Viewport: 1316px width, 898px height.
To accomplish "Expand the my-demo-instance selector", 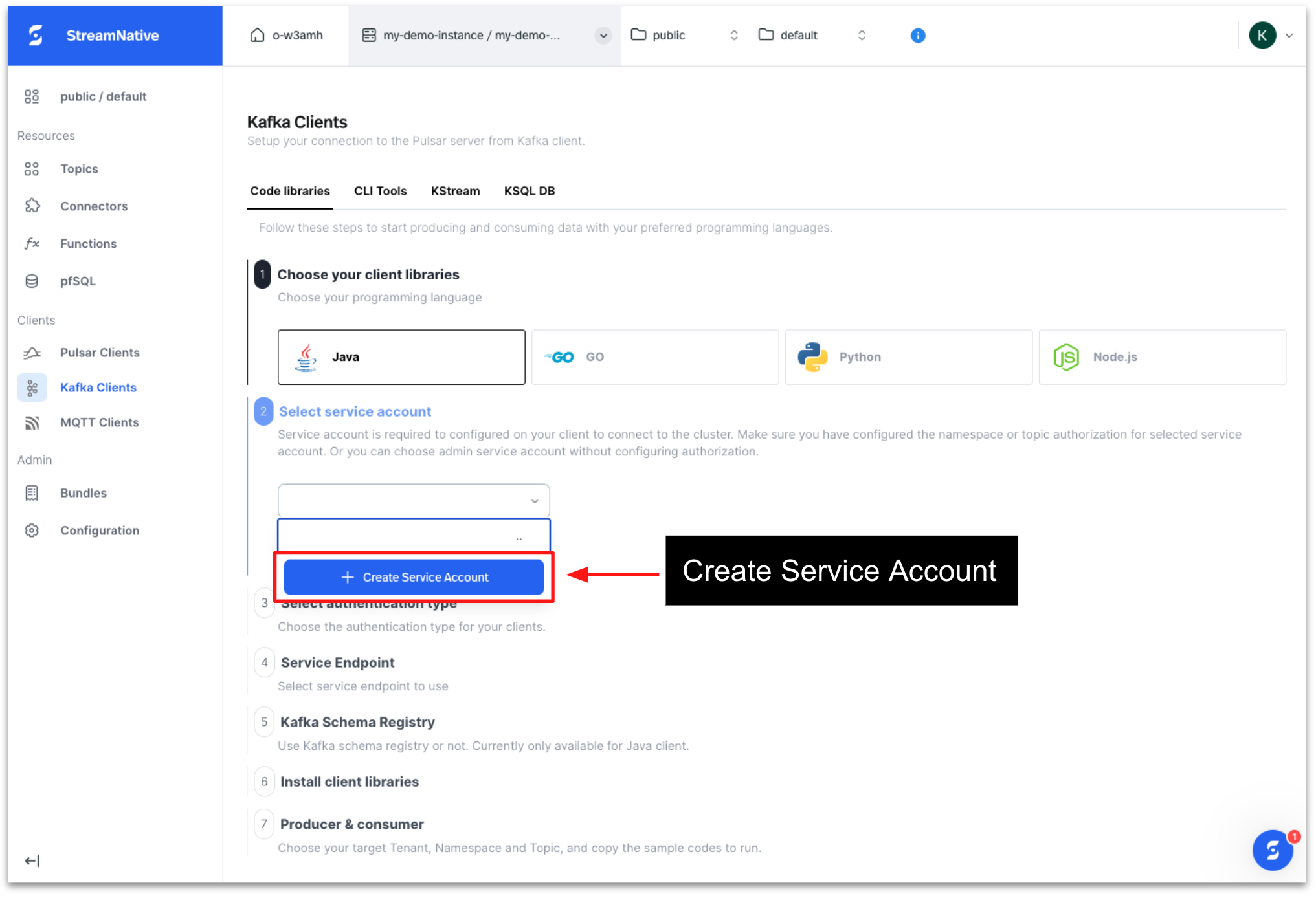I will (x=603, y=36).
